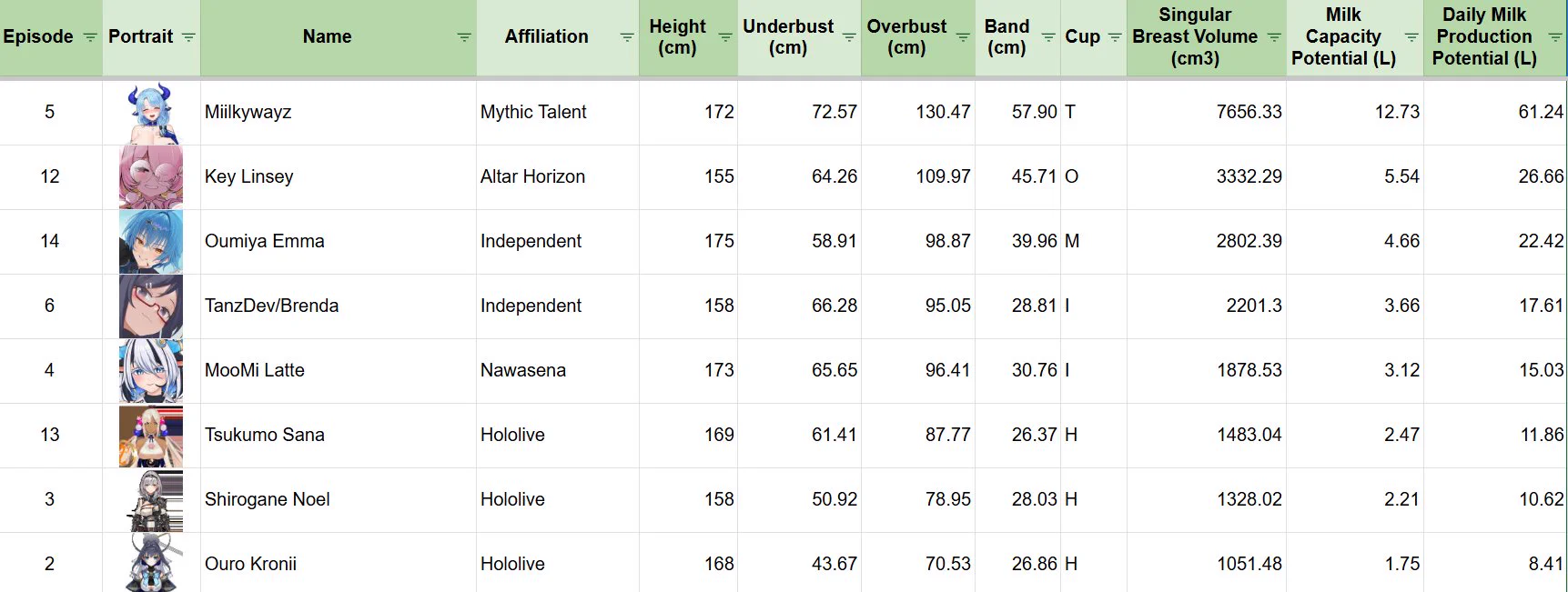This screenshot has width=1568, height=592.
Task: Expand the Milk Capacity Potential filter dropdown
Action: [1411, 37]
